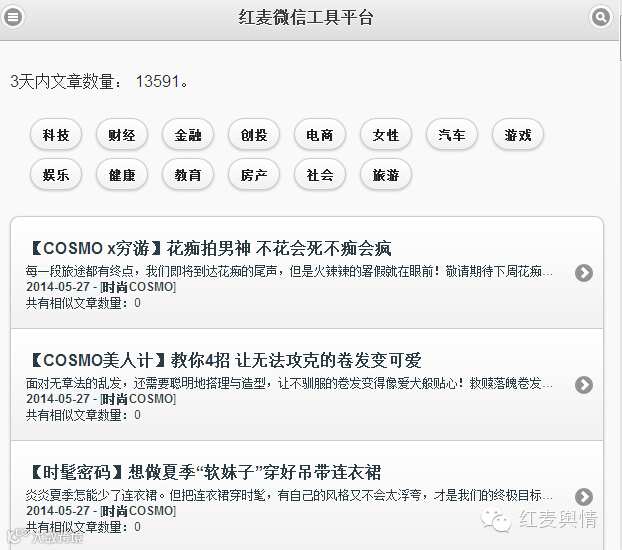Open the search magnifier icon

601,17
